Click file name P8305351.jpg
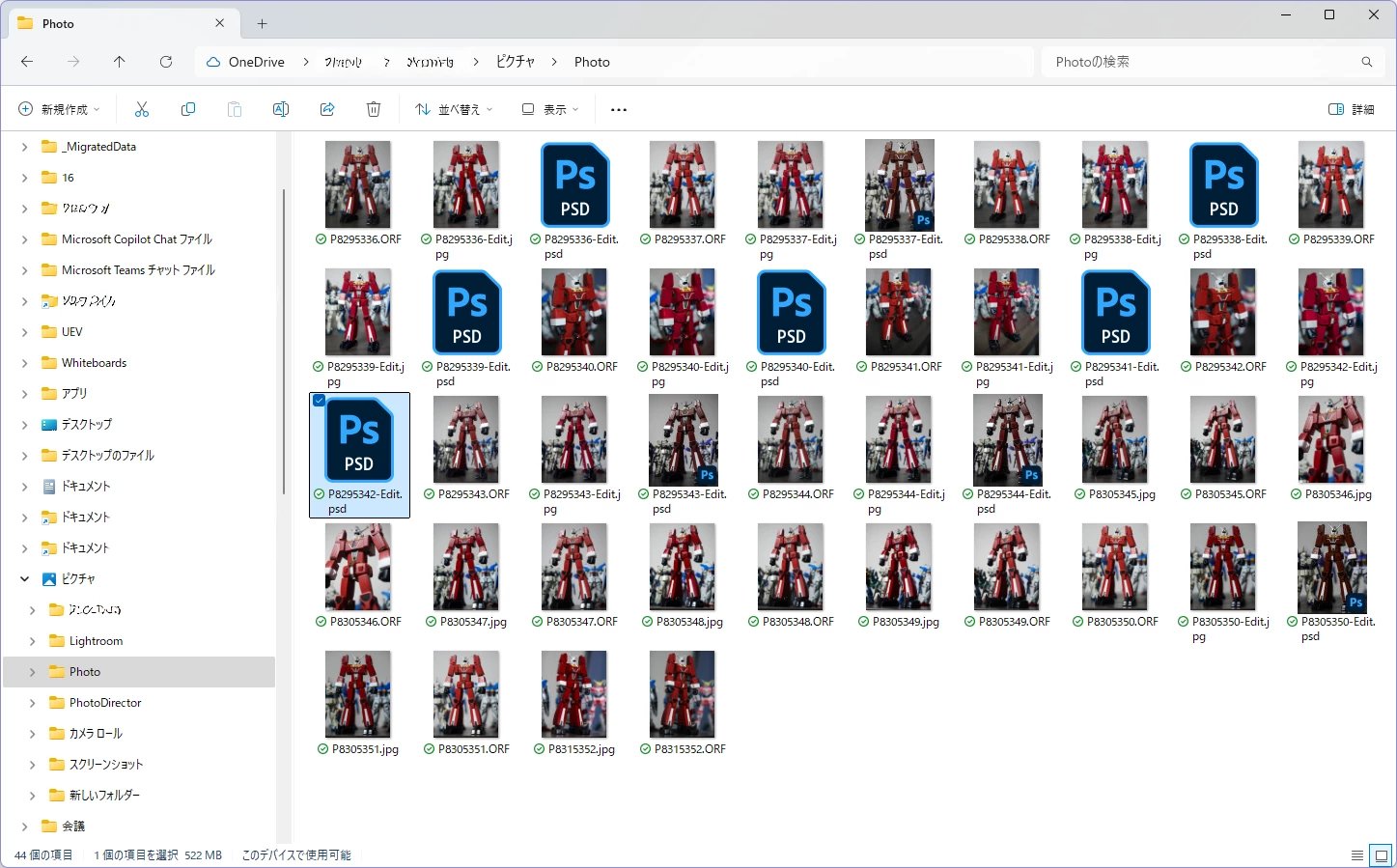The height and width of the screenshot is (868, 1397). [x=365, y=749]
